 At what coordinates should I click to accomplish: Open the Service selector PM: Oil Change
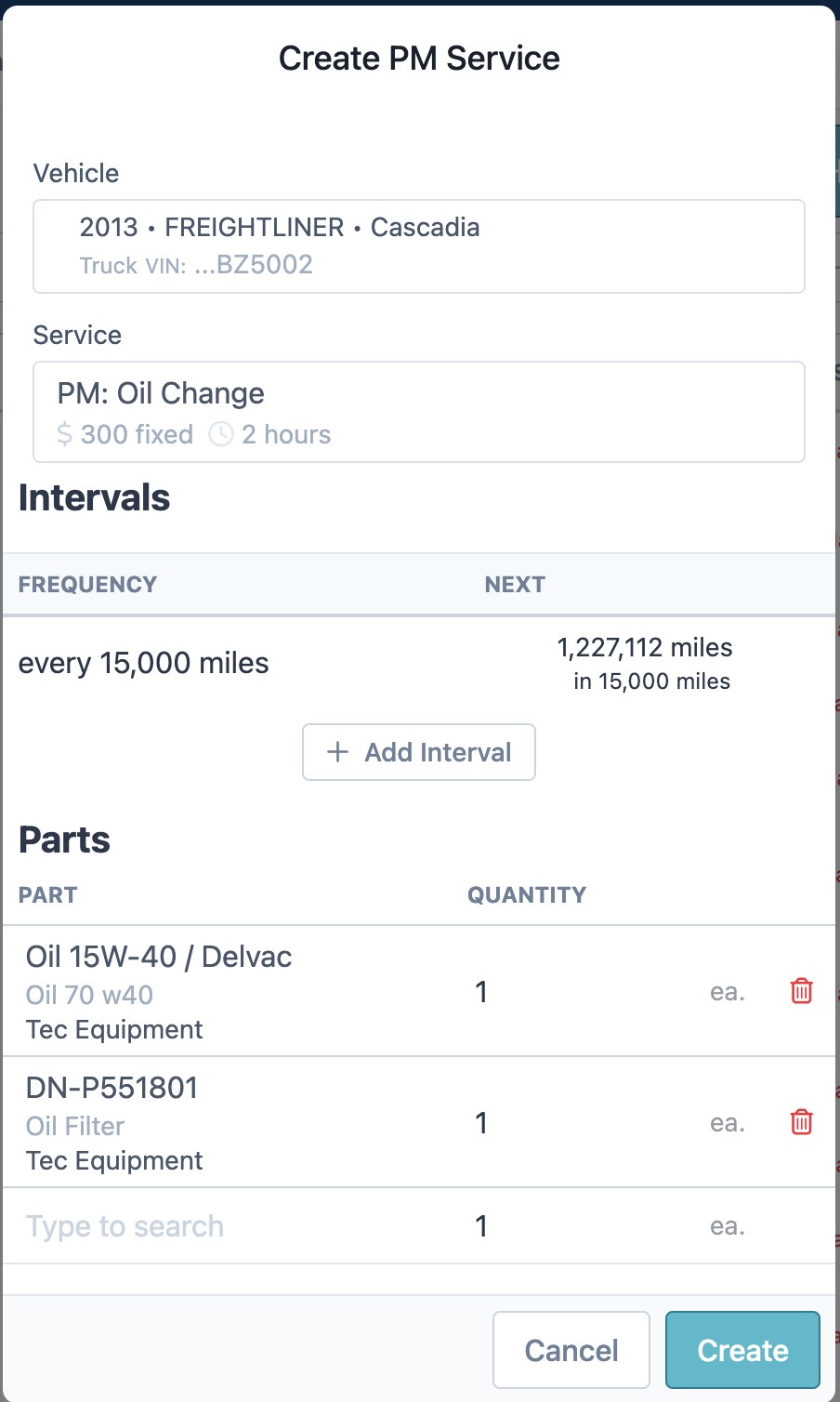pos(418,412)
